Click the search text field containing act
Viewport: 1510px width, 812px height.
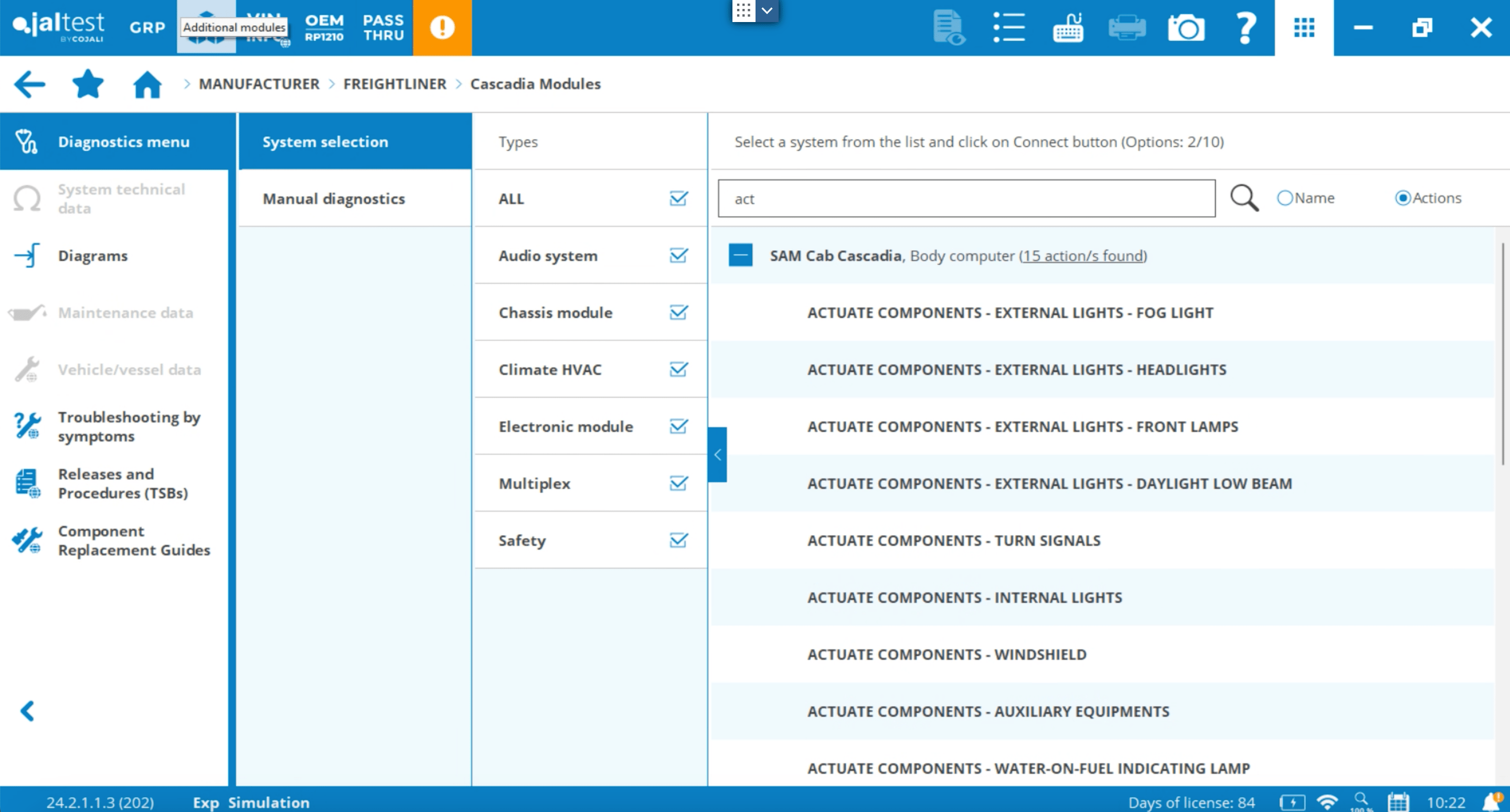pyautogui.click(x=966, y=199)
